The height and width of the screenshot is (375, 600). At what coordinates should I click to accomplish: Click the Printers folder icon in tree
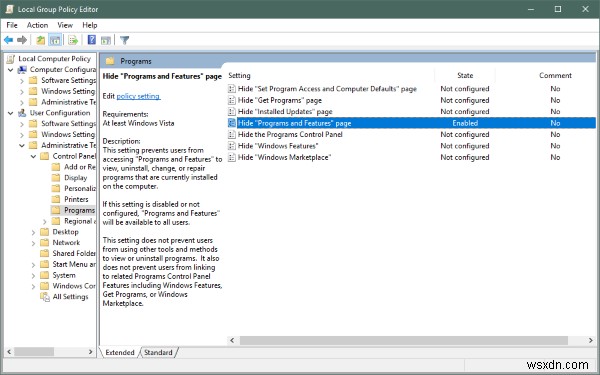point(56,199)
